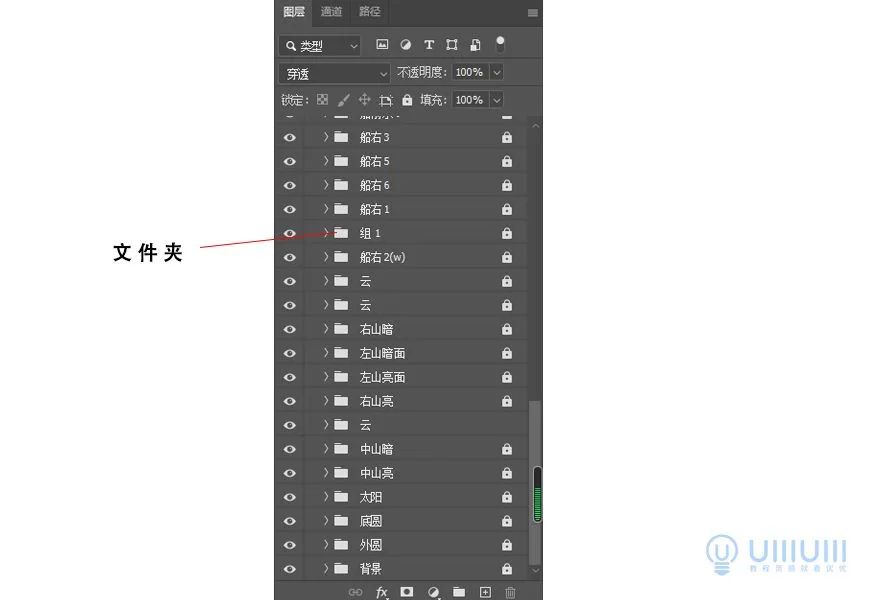Viewport: 870px width, 600px height.
Task: Add a layer mask icon
Action: pos(406,592)
